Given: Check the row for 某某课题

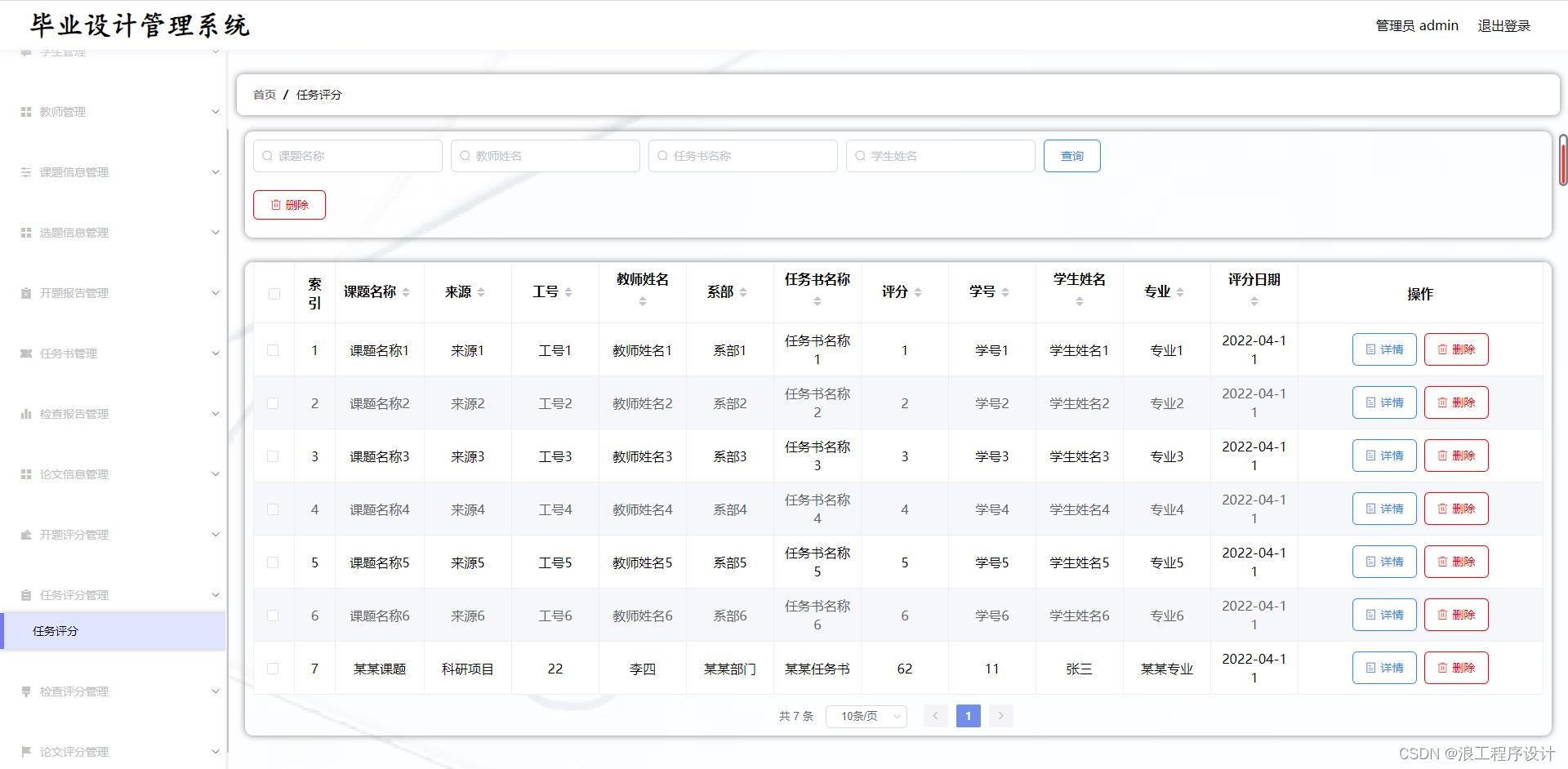Looking at the screenshot, I should click(x=273, y=669).
